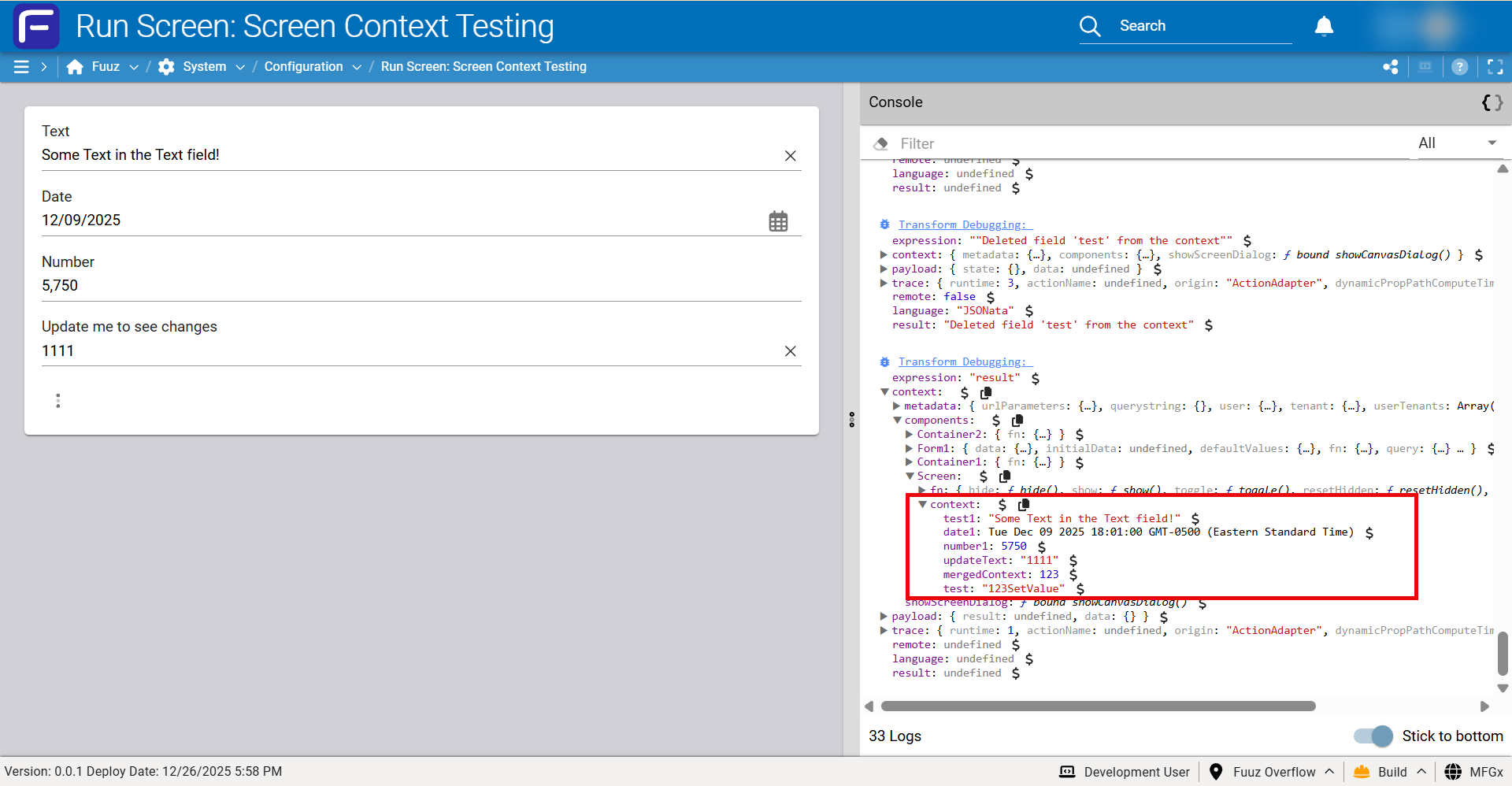Click dollar icon next to mergedContext
The width and height of the screenshot is (1512, 786).
click(1073, 576)
